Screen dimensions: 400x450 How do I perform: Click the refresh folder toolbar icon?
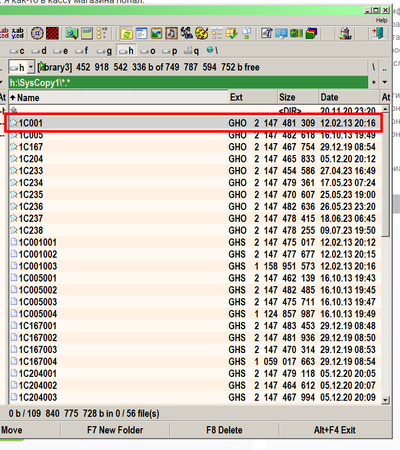pos(126,33)
